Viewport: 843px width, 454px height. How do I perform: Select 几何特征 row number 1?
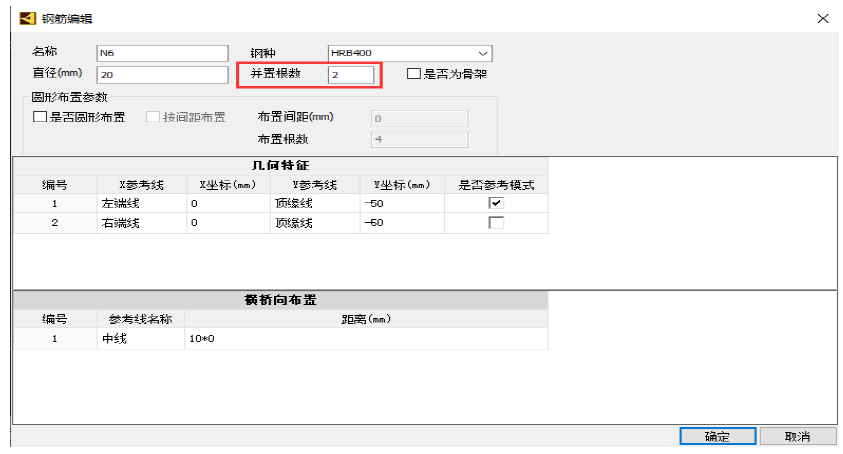point(55,203)
